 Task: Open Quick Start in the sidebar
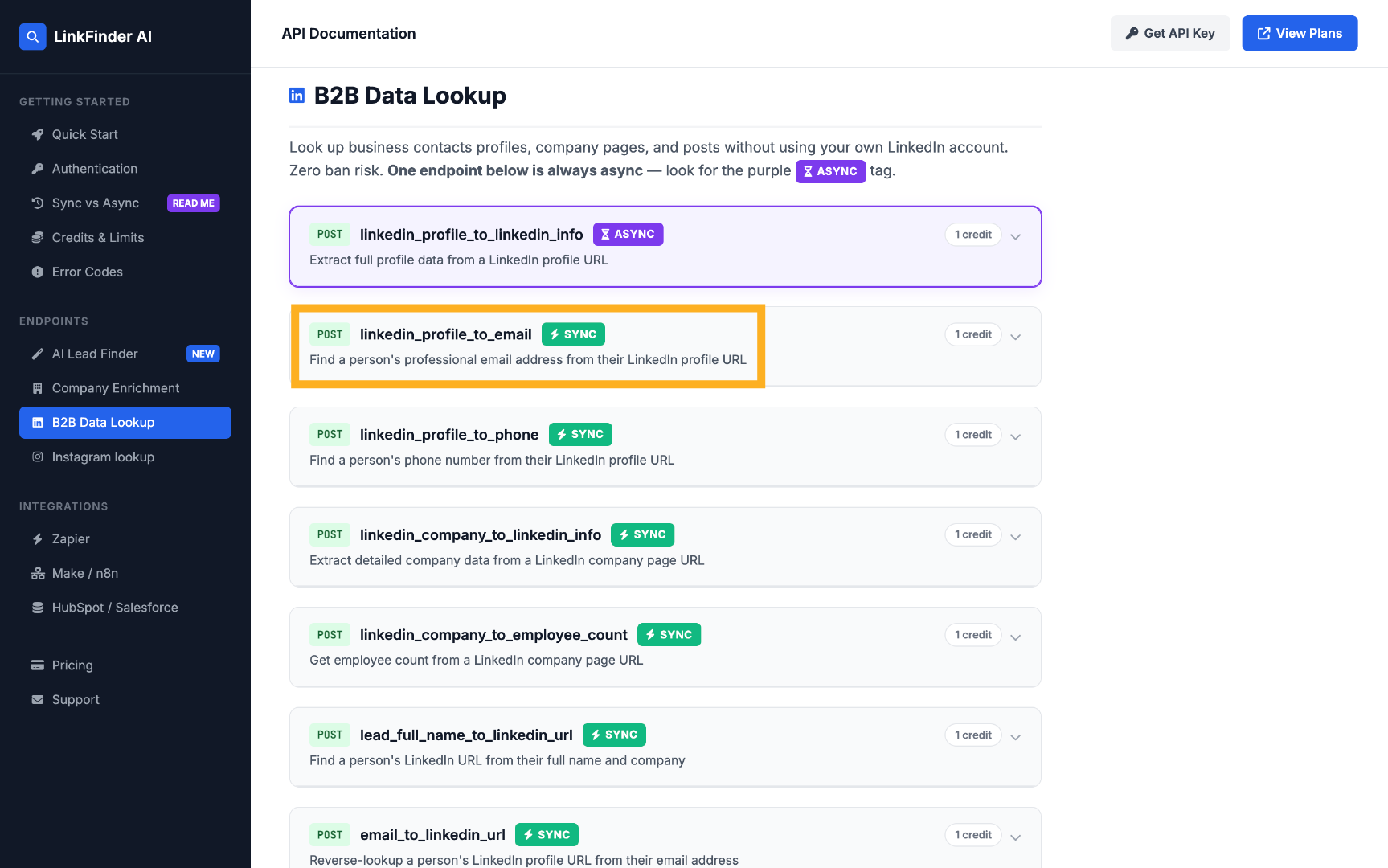[x=125, y=134]
